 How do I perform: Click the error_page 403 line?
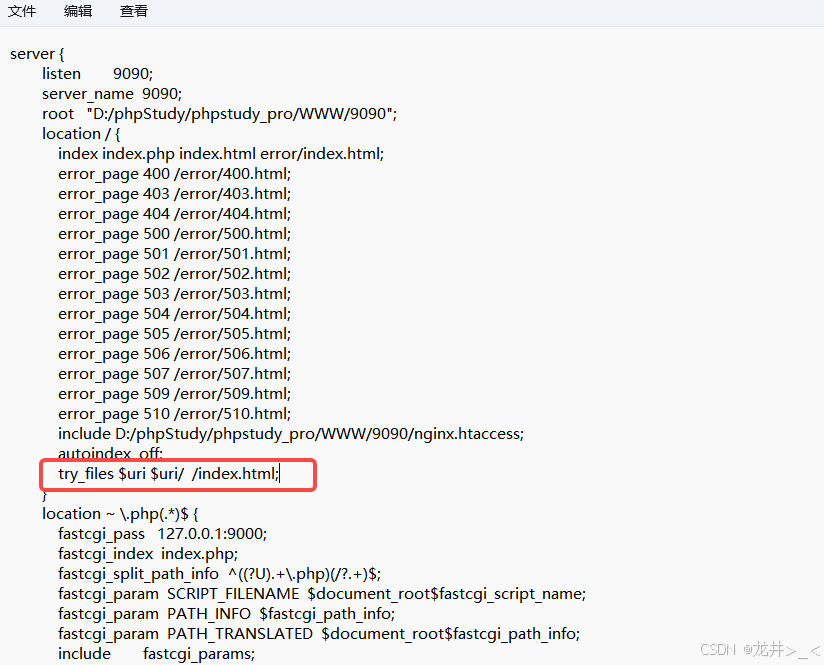pos(174,193)
